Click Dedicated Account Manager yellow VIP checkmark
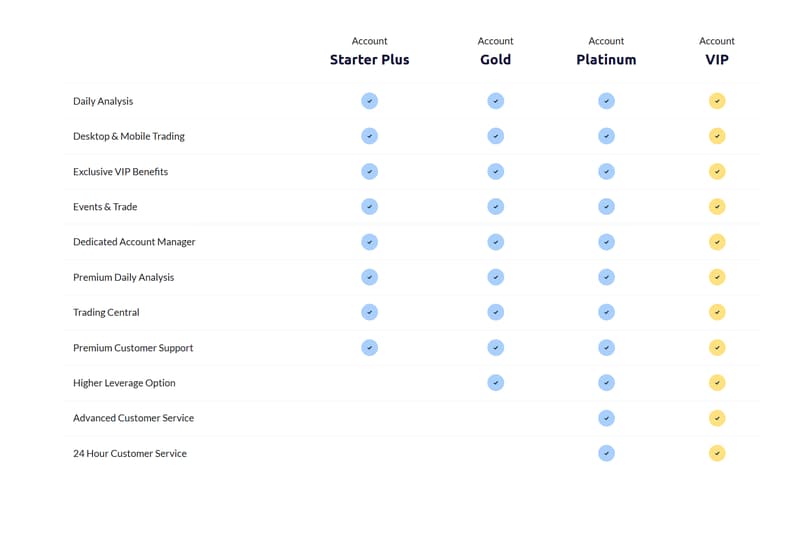The width and height of the screenshot is (800, 556). click(717, 242)
